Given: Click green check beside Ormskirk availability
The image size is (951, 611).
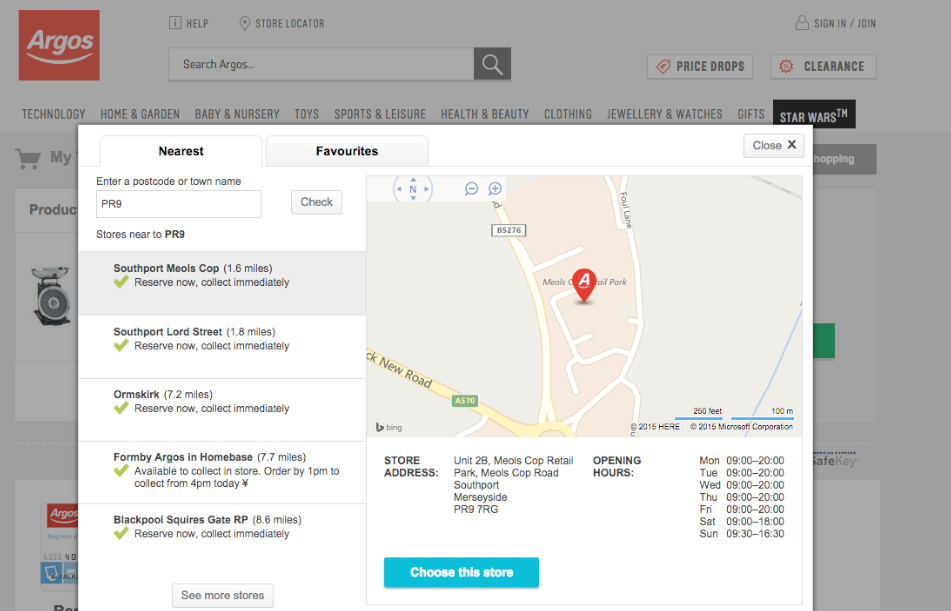Looking at the screenshot, I should 121,408.
